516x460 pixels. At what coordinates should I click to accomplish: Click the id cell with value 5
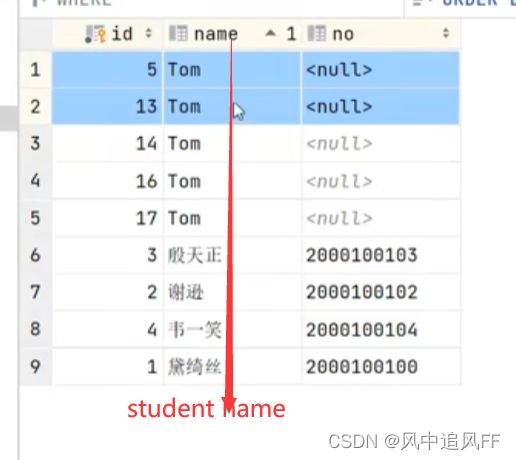coord(107,70)
